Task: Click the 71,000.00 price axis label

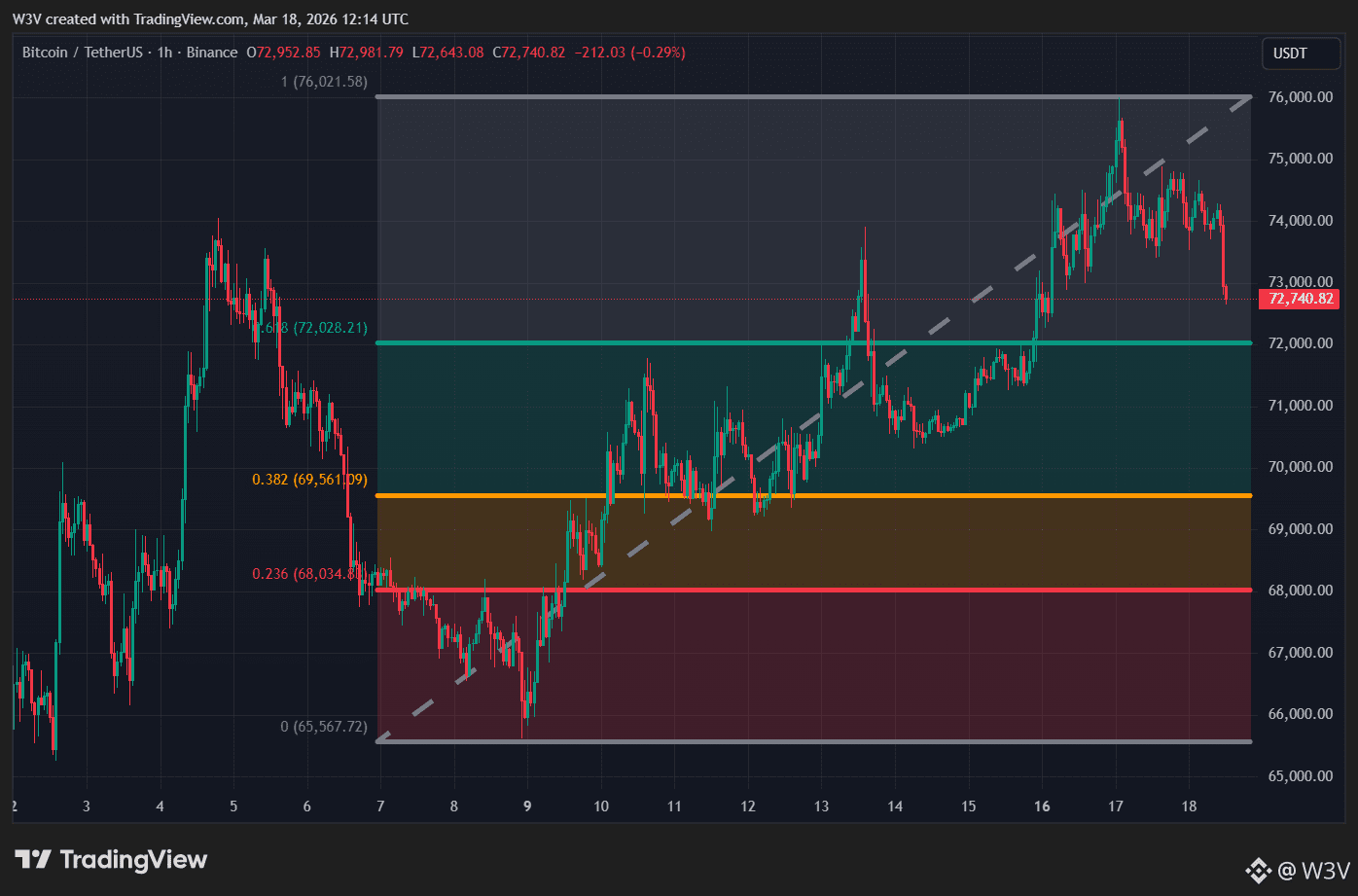Action: pyautogui.click(x=1299, y=406)
